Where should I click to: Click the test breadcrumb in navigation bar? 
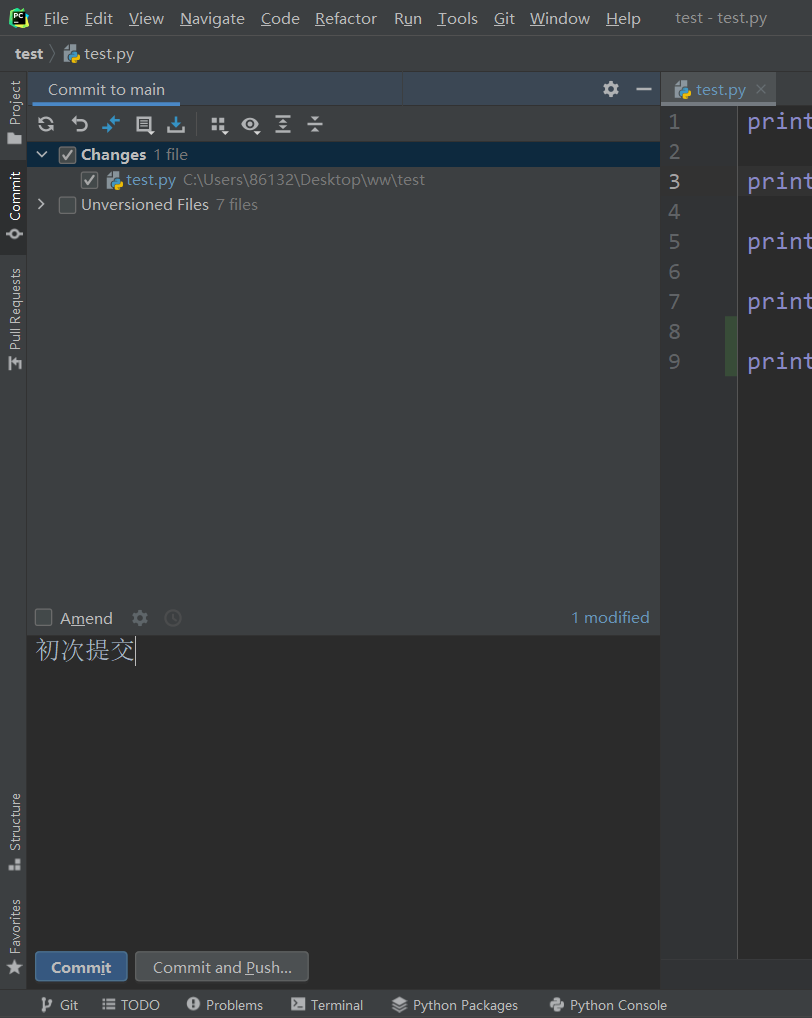[29, 54]
